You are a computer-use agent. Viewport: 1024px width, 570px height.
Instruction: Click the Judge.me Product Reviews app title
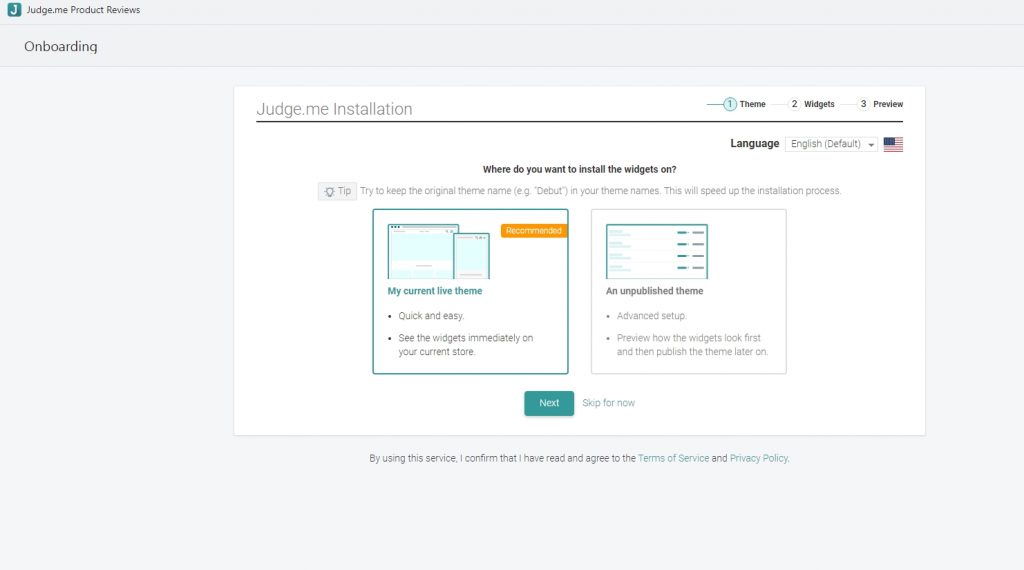[x=83, y=10]
